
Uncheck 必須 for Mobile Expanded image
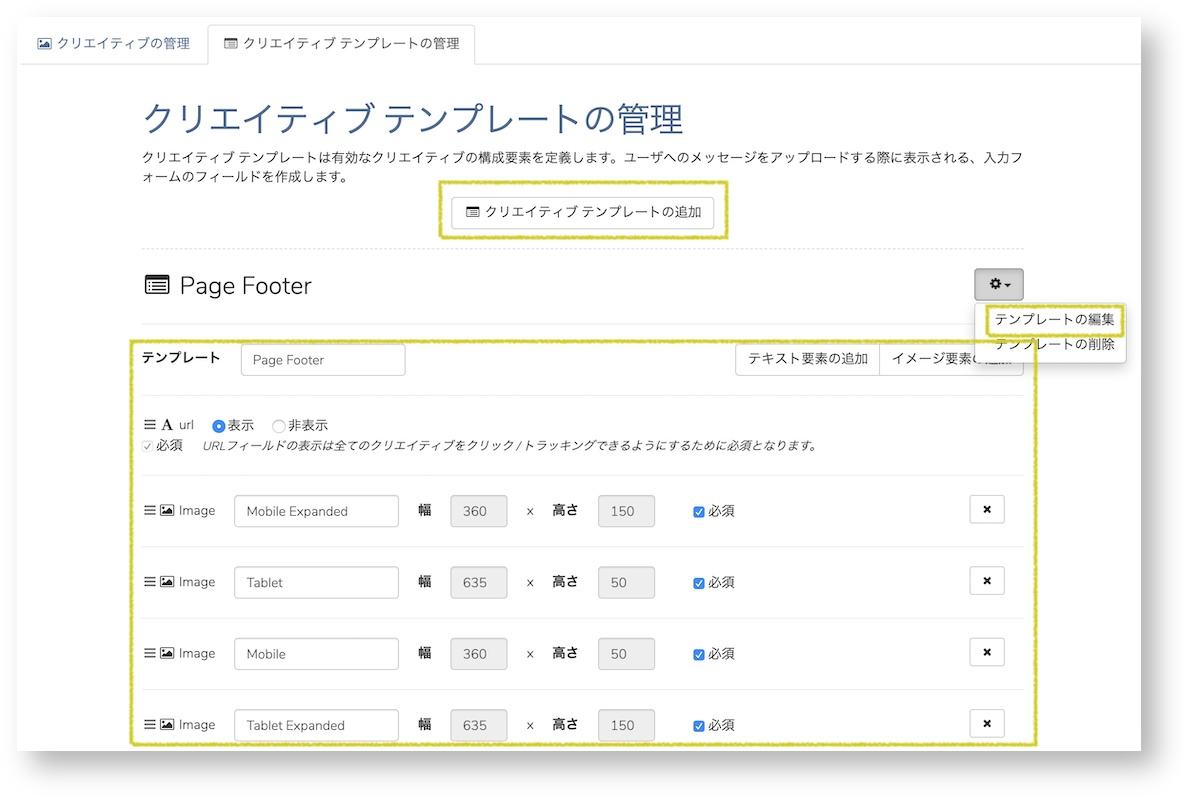pos(698,512)
